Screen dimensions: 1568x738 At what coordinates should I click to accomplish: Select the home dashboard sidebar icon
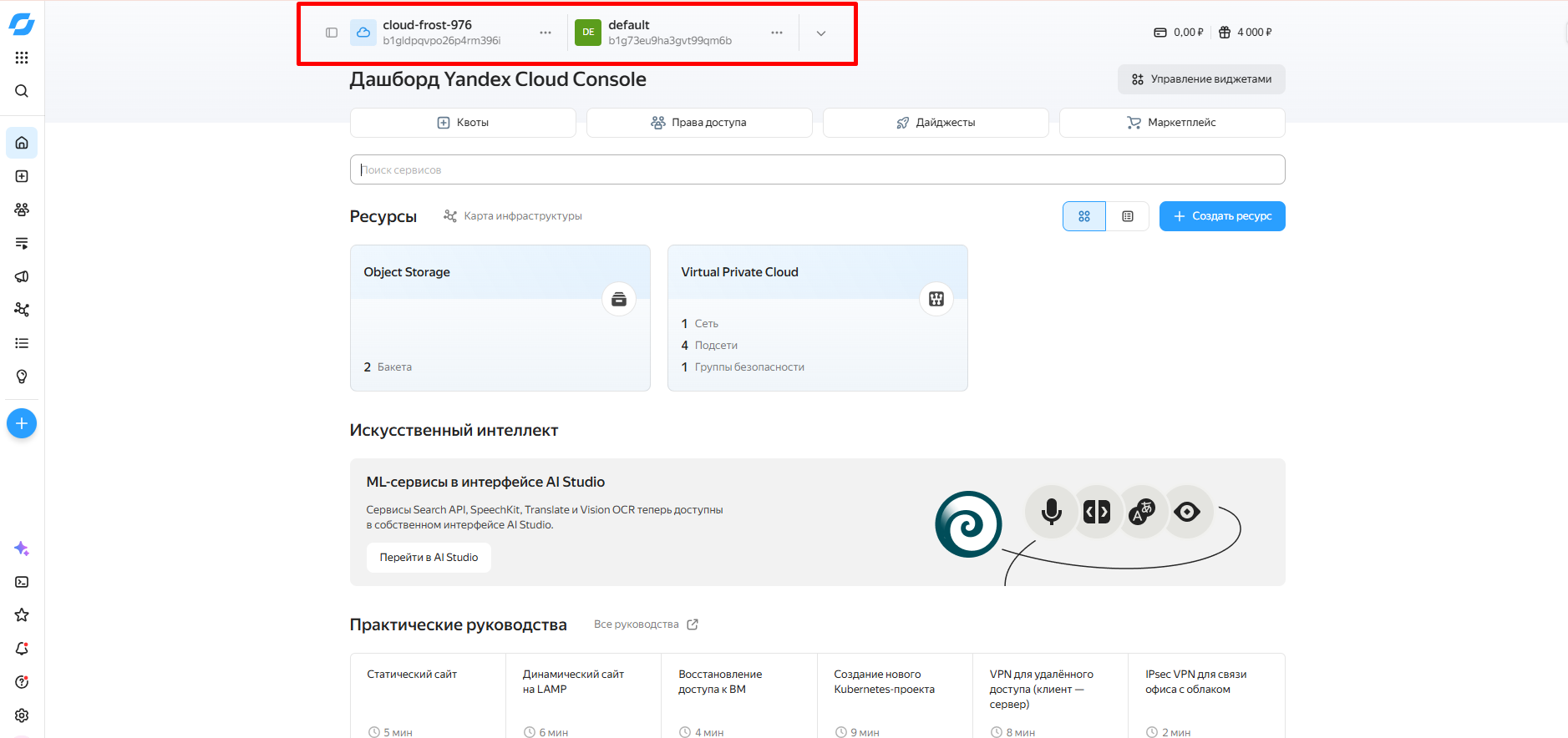pyautogui.click(x=22, y=143)
